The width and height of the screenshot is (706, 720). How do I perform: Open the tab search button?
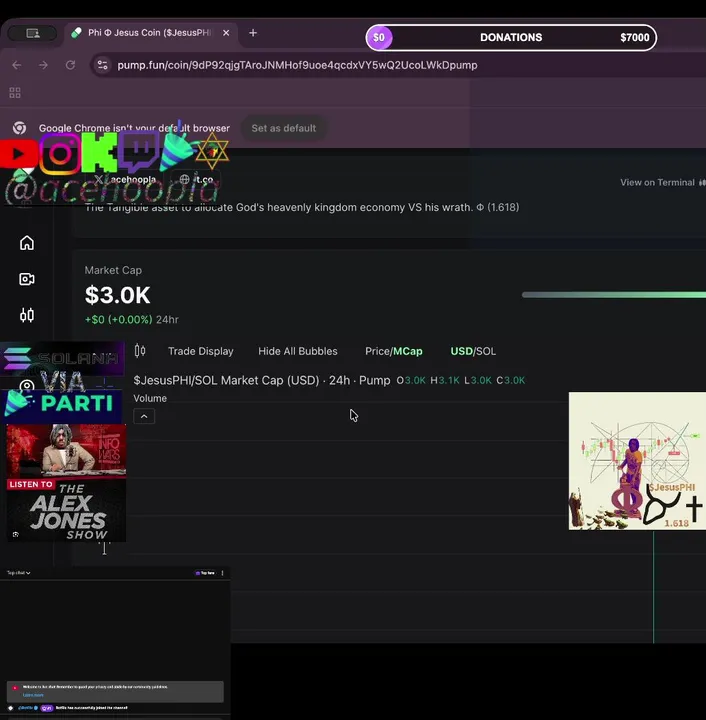(x=33, y=33)
